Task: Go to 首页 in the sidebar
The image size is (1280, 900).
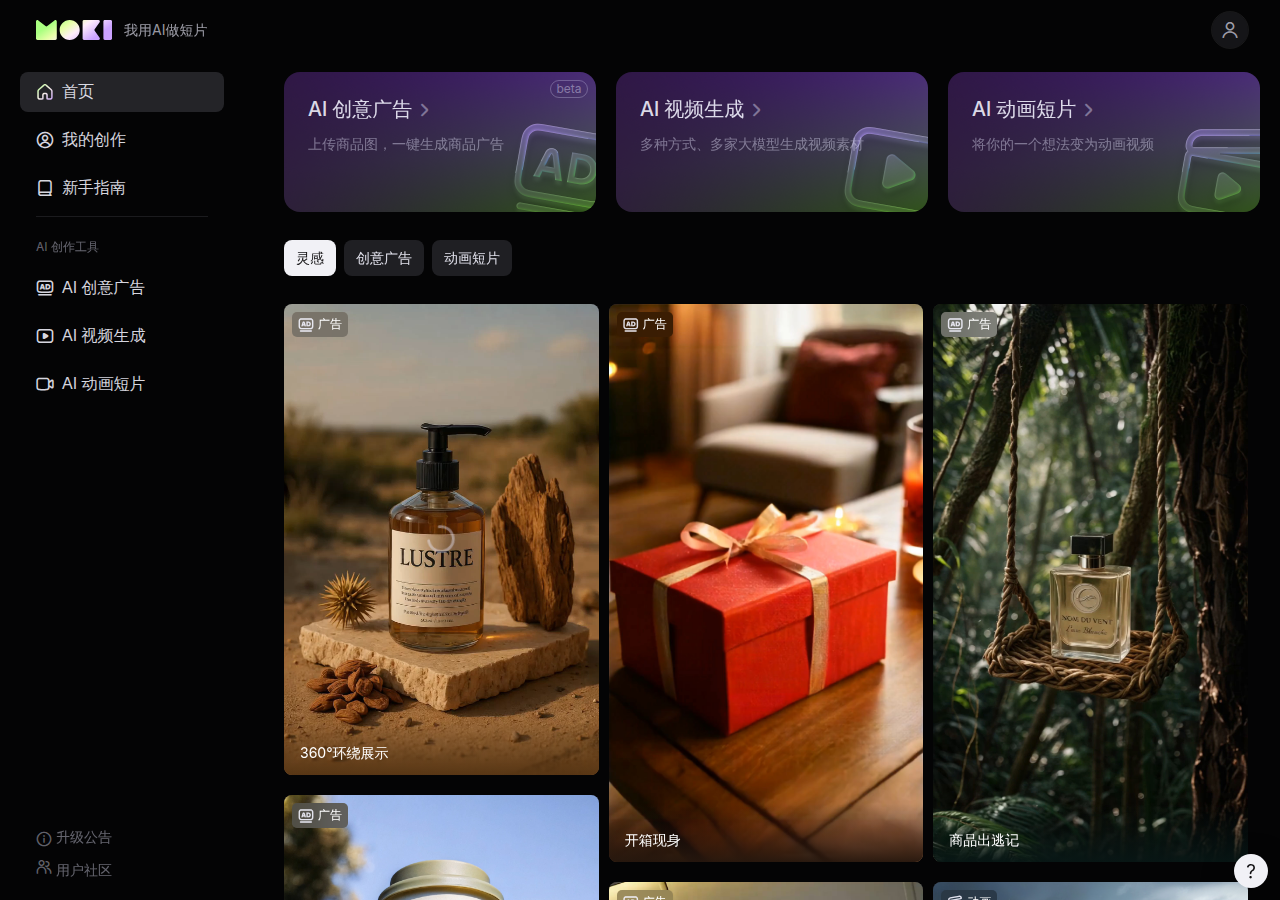Action: tap(122, 92)
